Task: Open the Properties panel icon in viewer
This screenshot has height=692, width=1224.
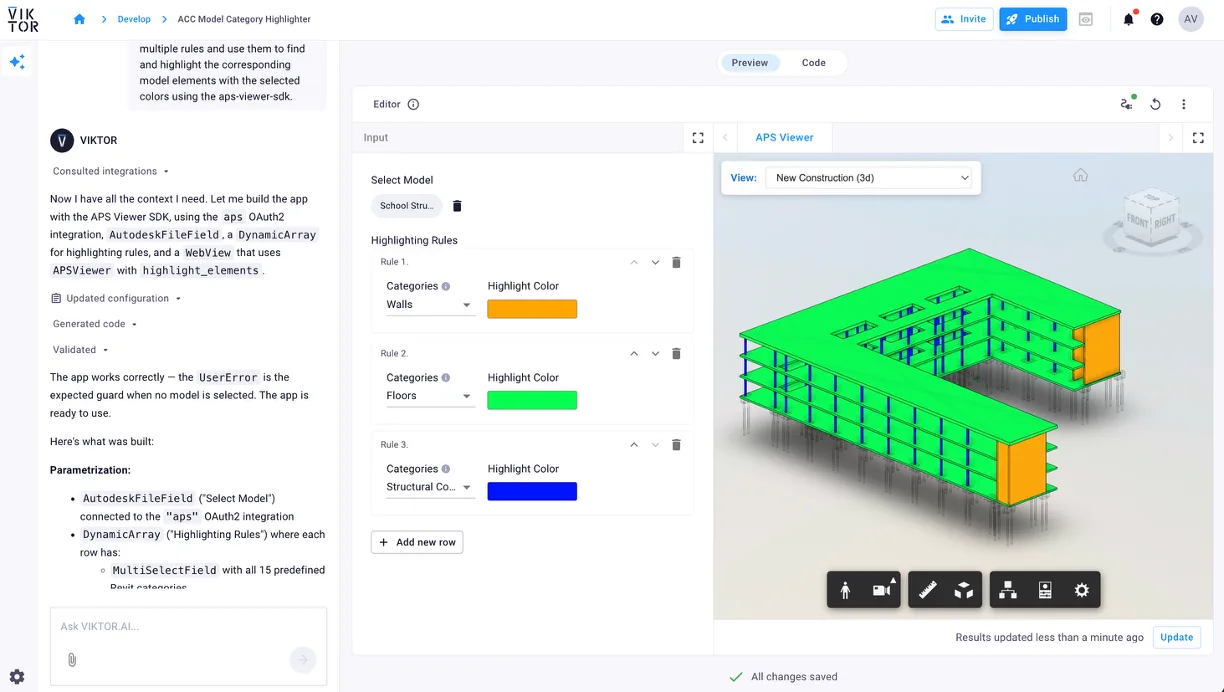Action: pos(1045,591)
